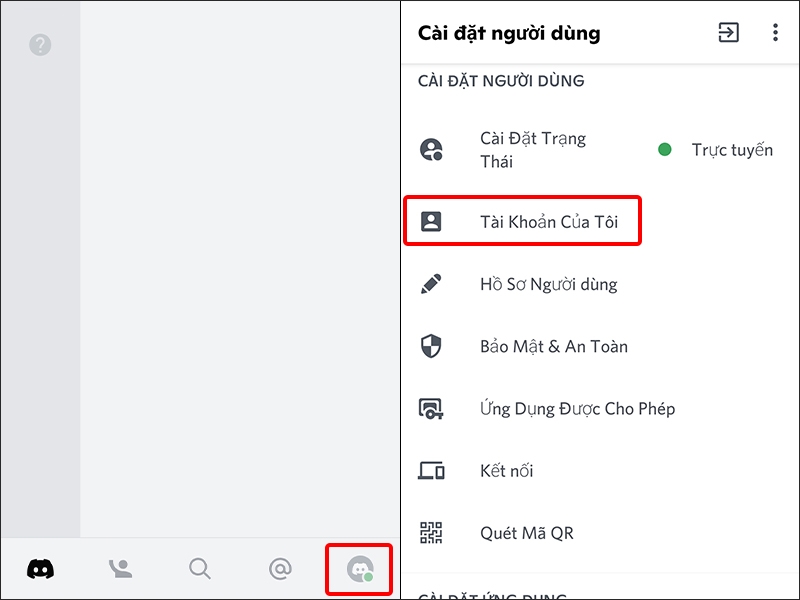Viewport: 800px width, 600px height.
Task: Open Quét Mã QR
Action: click(x=524, y=532)
